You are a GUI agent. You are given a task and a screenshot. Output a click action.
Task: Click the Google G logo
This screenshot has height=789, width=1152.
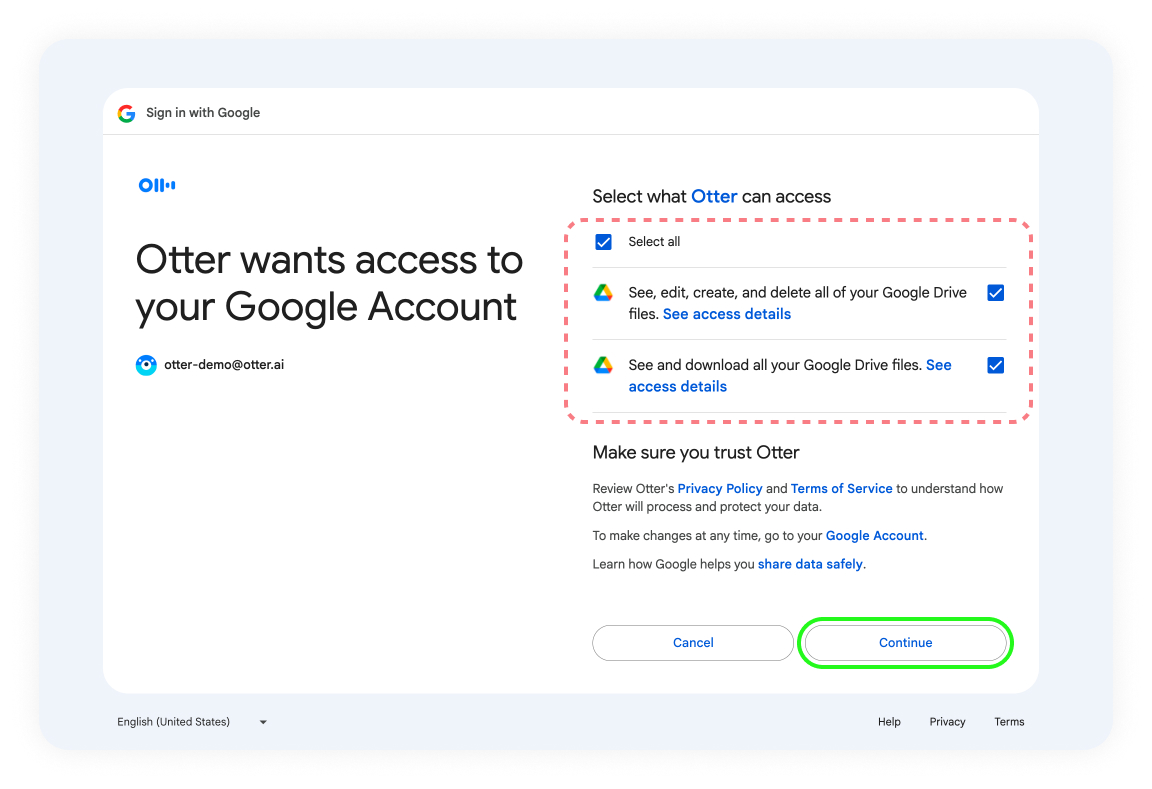126,113
